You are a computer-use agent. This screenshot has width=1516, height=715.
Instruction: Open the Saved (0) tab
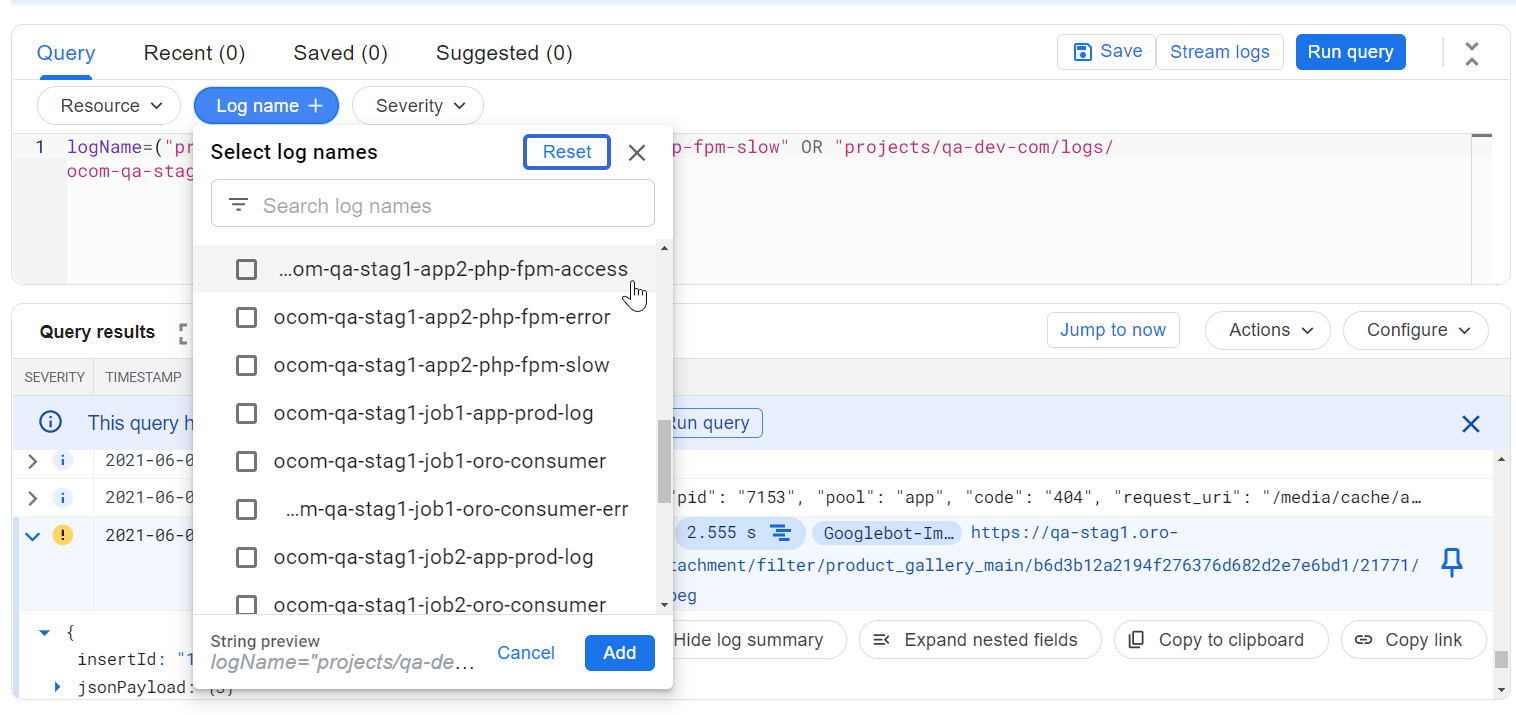coord(340,53)
